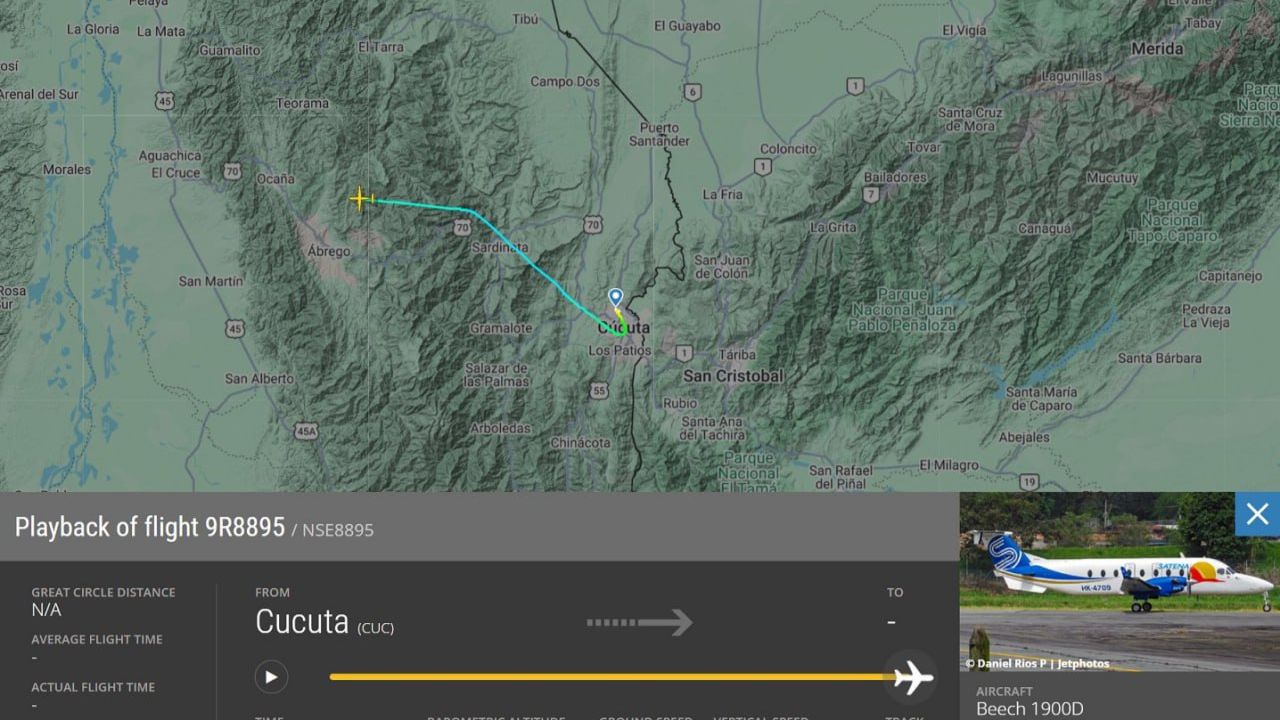Click the gray route arrow between FROM and TO
The height and width of the screenshot is (720, 1280).
(x=639, y=622)
